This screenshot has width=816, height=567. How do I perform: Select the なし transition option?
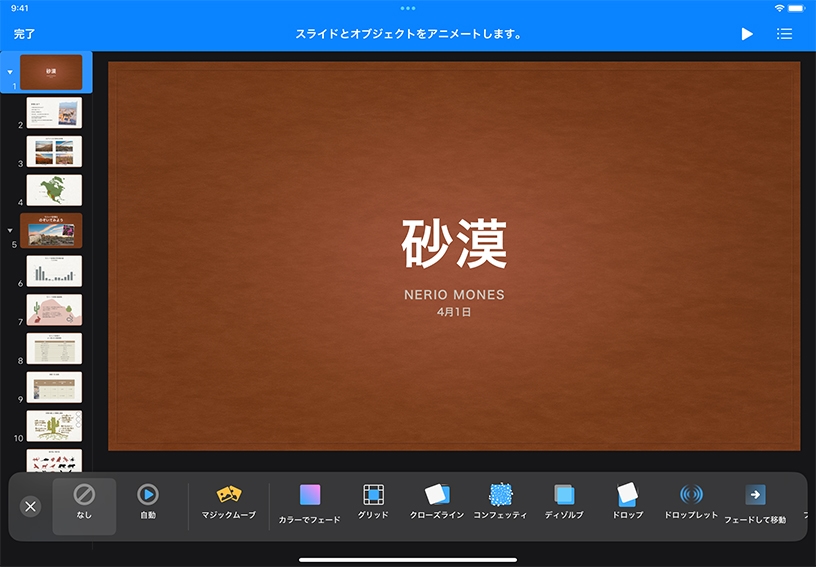coord(84,504)
